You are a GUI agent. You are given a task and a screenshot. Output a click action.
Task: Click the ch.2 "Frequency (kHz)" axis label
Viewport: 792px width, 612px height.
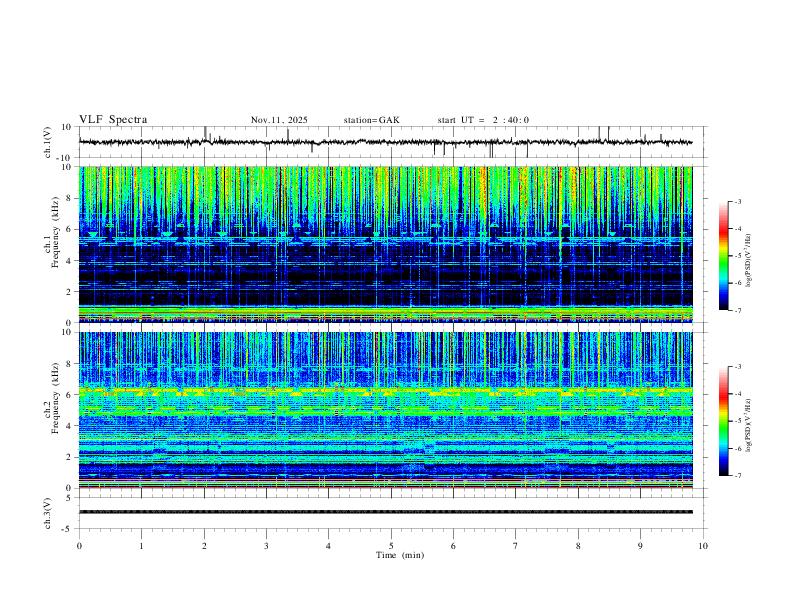tap(55, 397)
